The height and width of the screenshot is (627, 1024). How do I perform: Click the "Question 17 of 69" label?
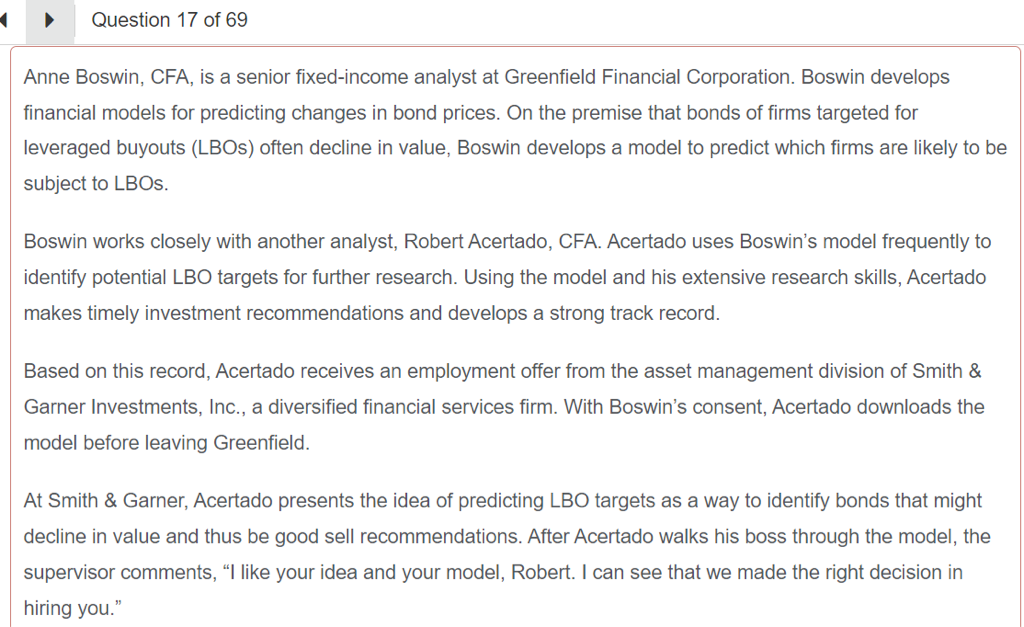(x=169, y=20)
